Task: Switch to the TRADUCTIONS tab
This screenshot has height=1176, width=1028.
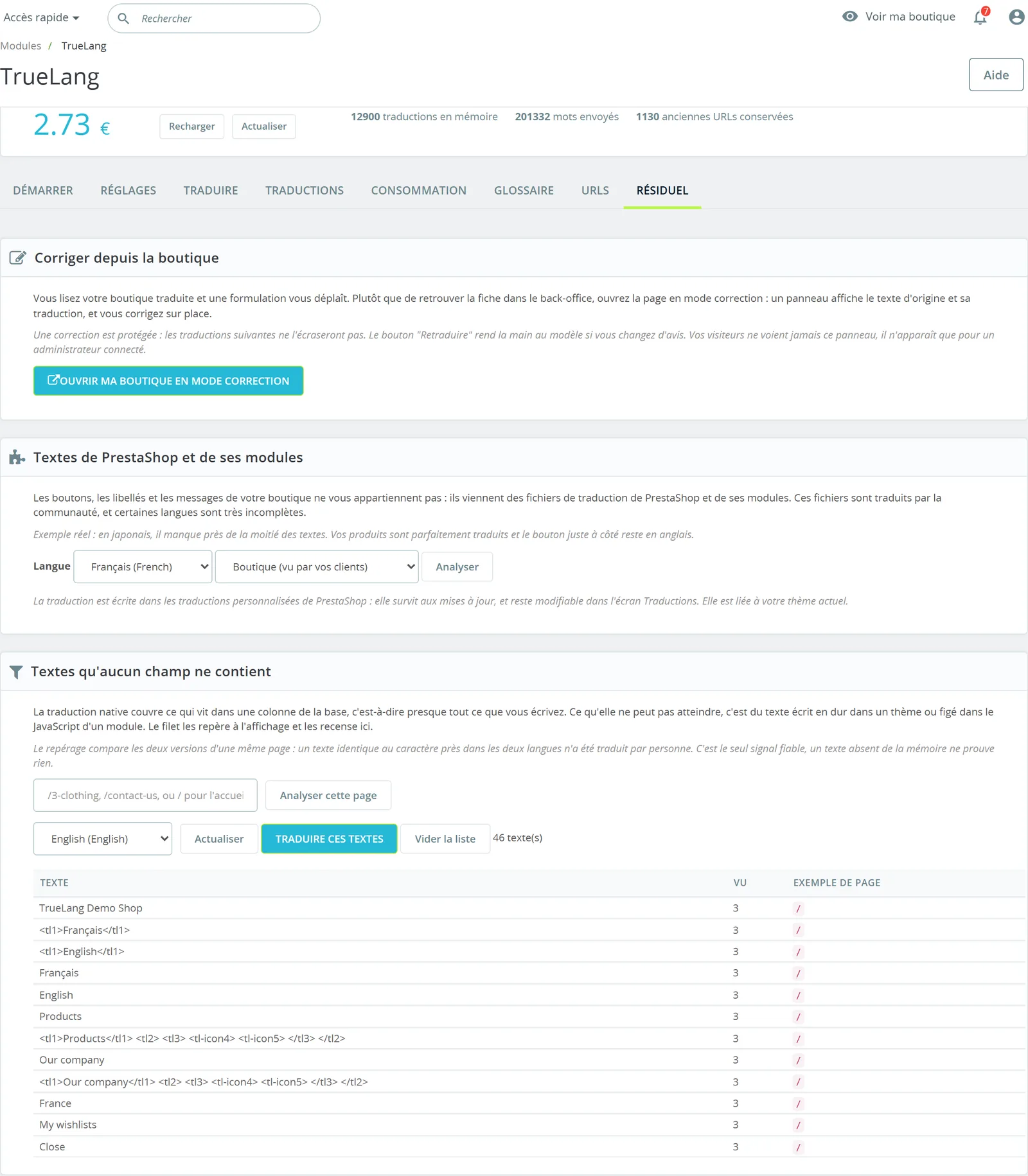Action: point(305,190)
